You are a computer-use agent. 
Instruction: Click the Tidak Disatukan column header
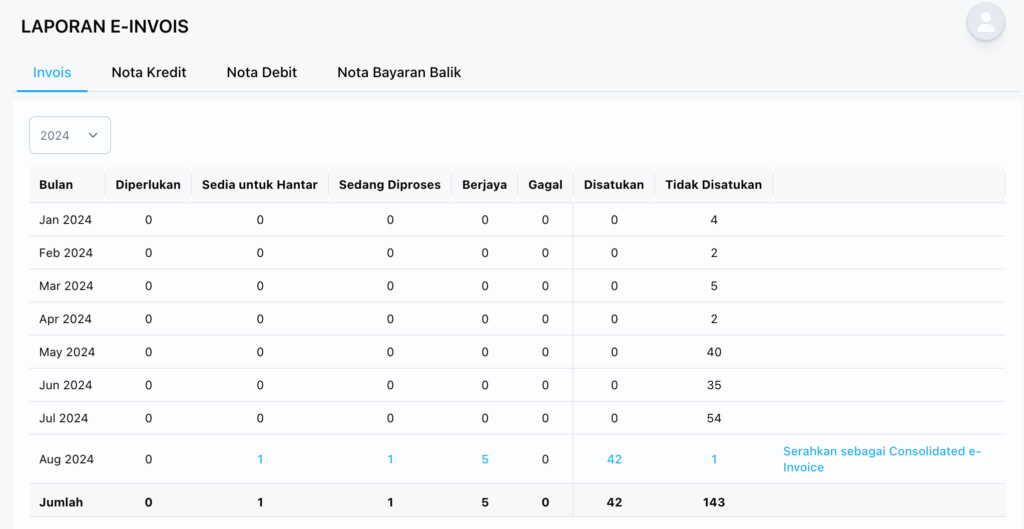(714, 185)
